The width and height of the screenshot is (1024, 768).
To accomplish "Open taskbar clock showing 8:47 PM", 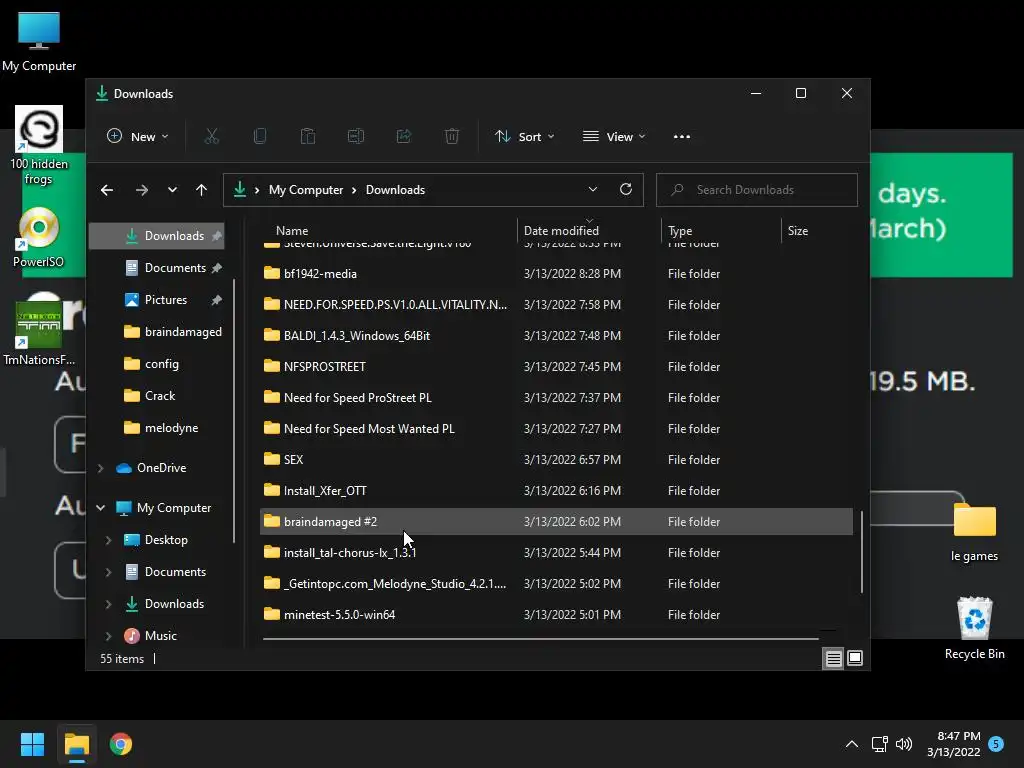I will (x=953, y=744).
